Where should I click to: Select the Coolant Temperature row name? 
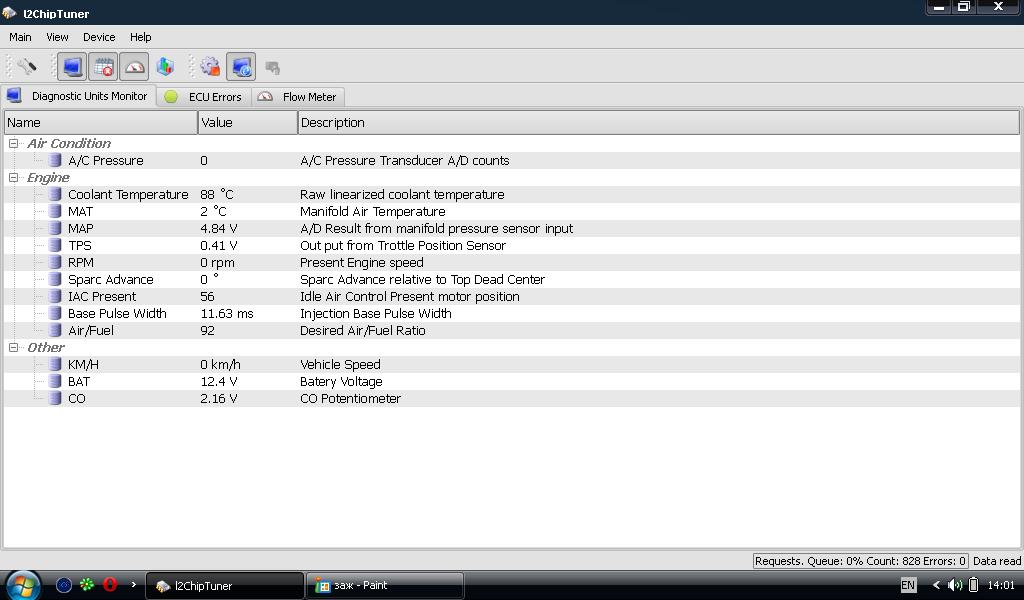coord(128,194)
